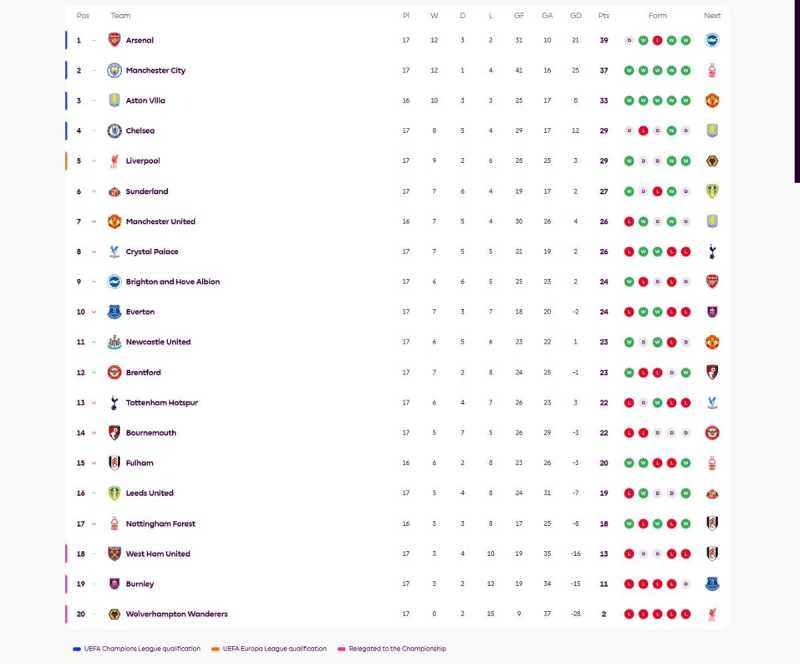Select Everton's badge in Burnley's Next column
Screen dimensions: 800x664
(712, 584)
